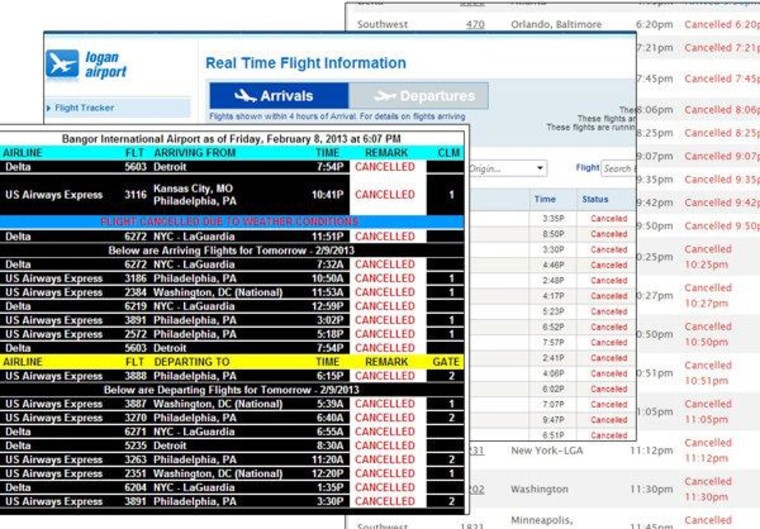Click the yellow DEPARTING TO header
This screenshot has width=760, height=529.
192,362
